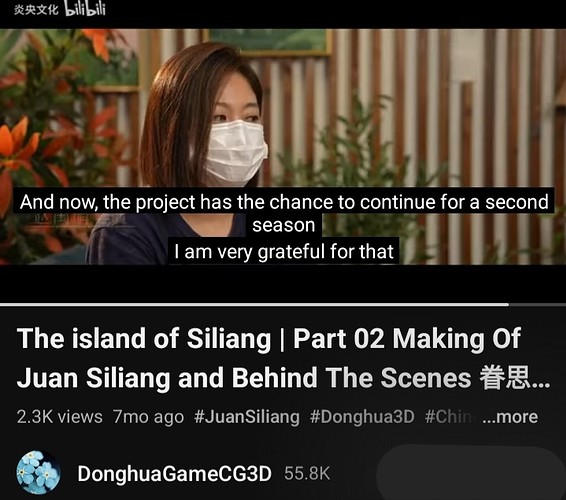Click the caption word 'season'
This screenshot has width=566, height=500.
tap(284, 225)
